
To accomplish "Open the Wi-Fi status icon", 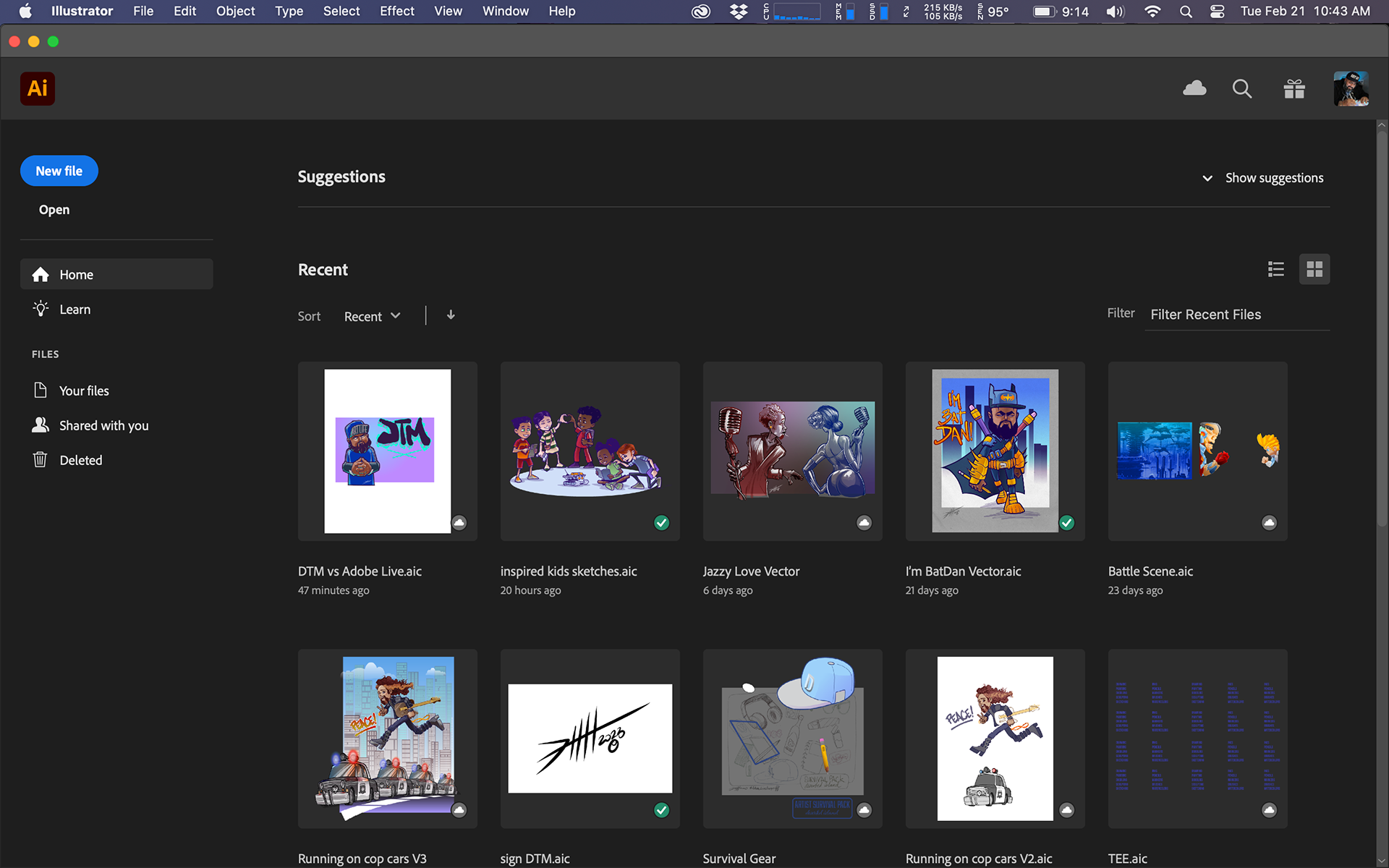I will 1152,12.
